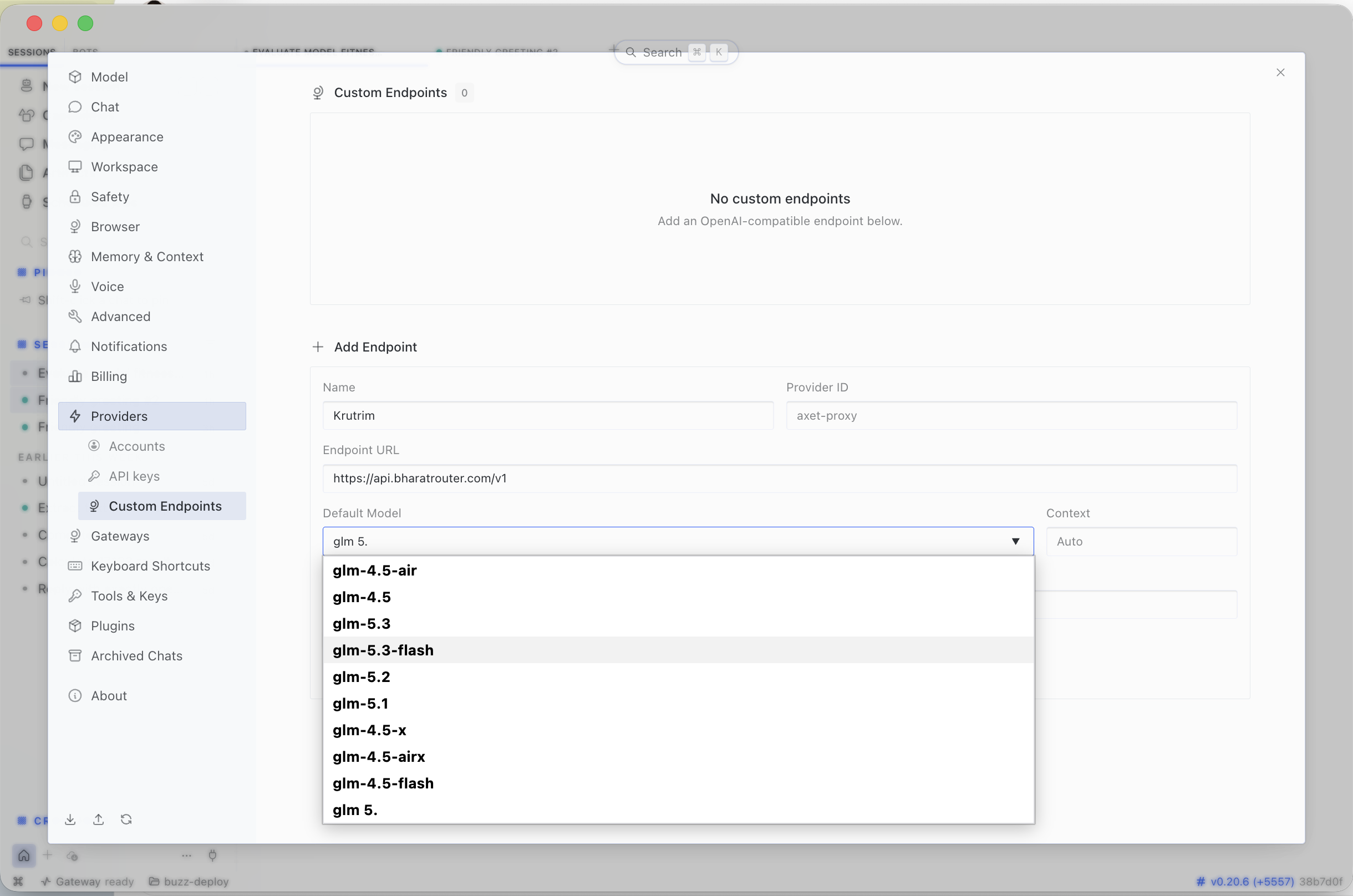Click the Archived Chats archive icon
1353x896 pixels.
(75, 655)
